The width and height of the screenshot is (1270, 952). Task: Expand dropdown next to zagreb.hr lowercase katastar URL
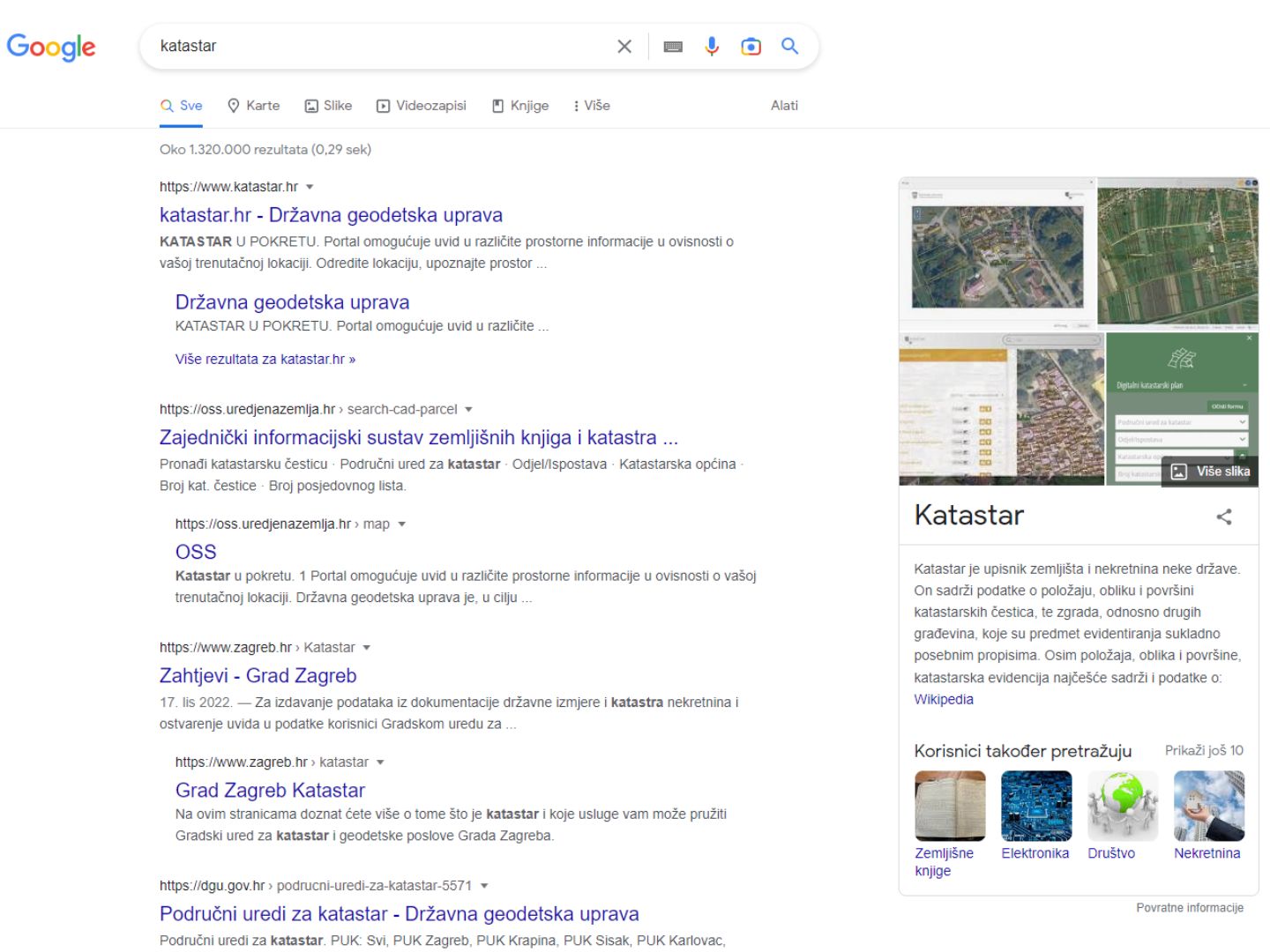380,762
